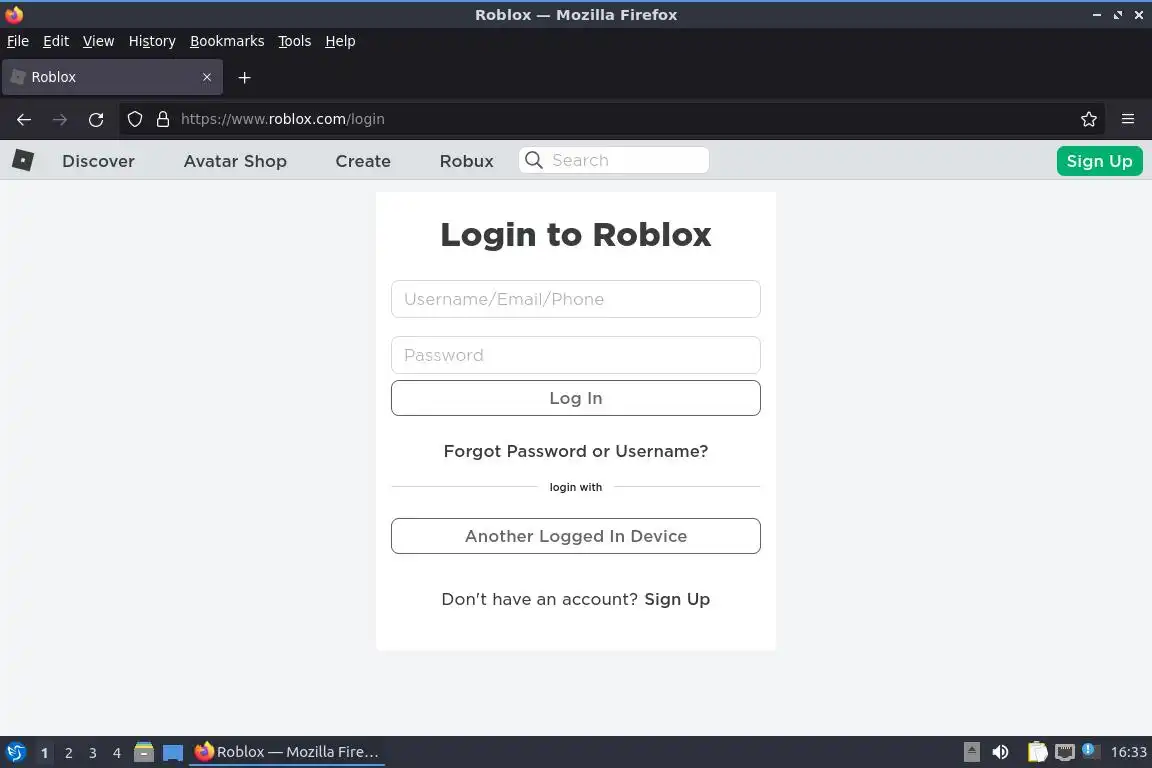Open the Help menu
The height and width of the screenshot is (768, 1152).
(x=340, y=41)
